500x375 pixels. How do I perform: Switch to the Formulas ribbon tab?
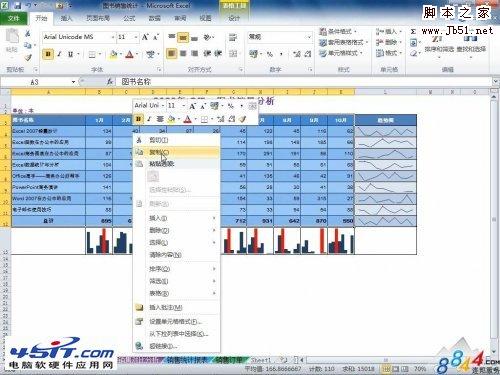click(129, 18)
